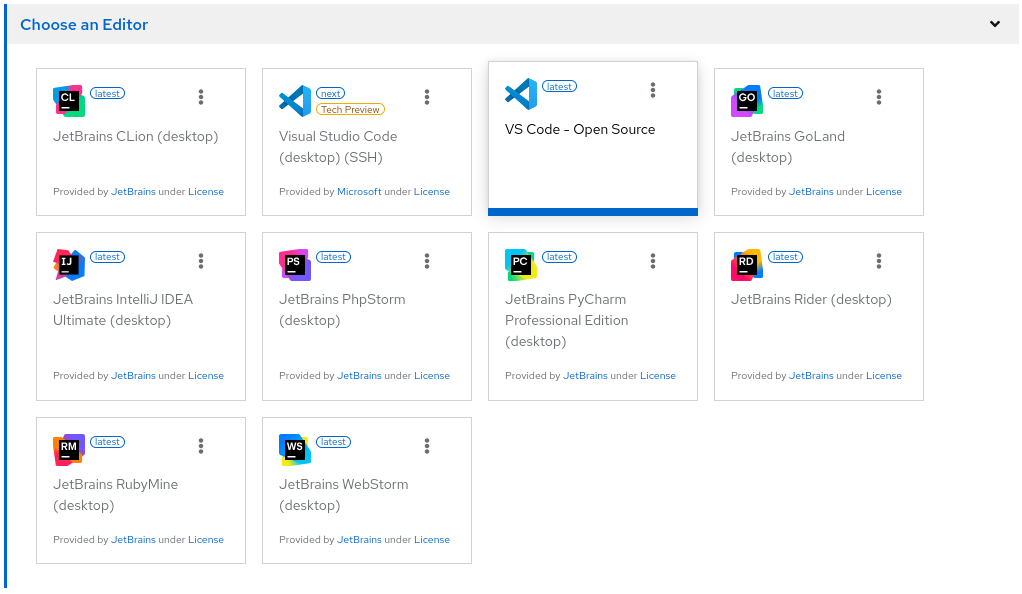
Task: Click the WebStorm logo icon
Action: click(295, 450)
